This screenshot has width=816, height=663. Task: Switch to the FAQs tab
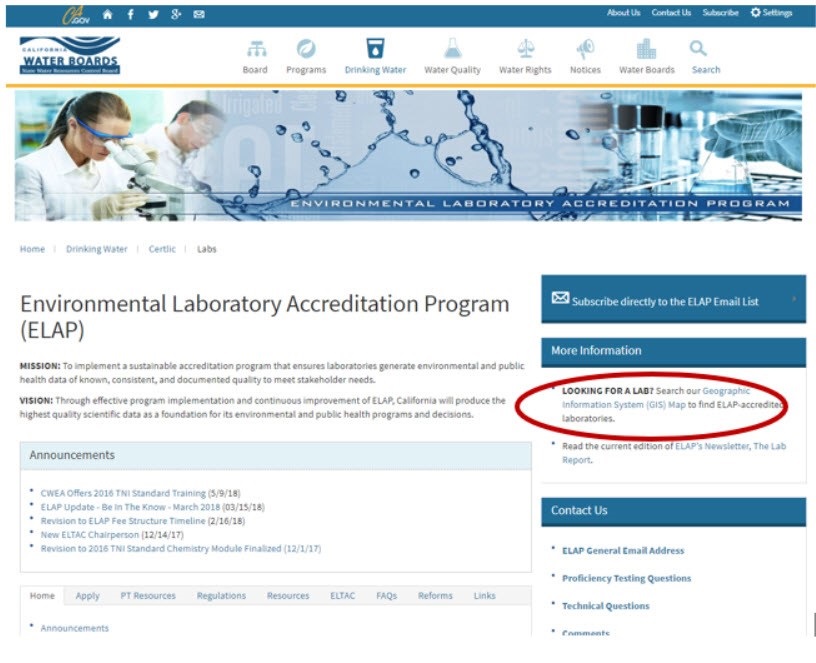387,595
